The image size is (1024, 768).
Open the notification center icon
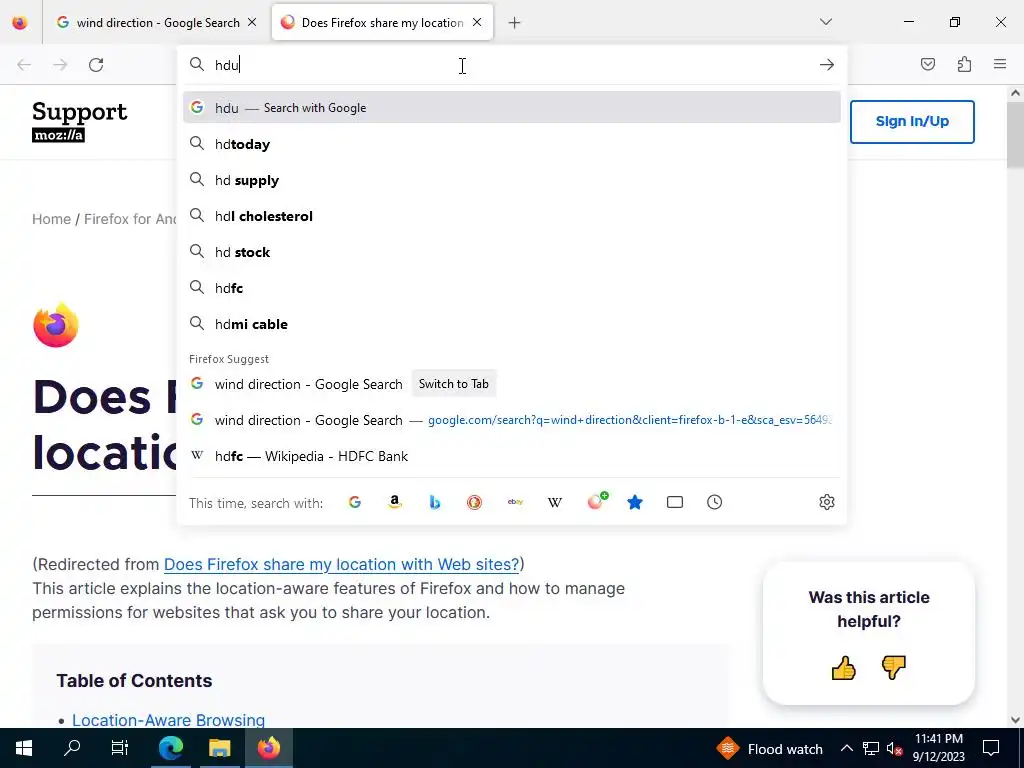coord(991,748)
